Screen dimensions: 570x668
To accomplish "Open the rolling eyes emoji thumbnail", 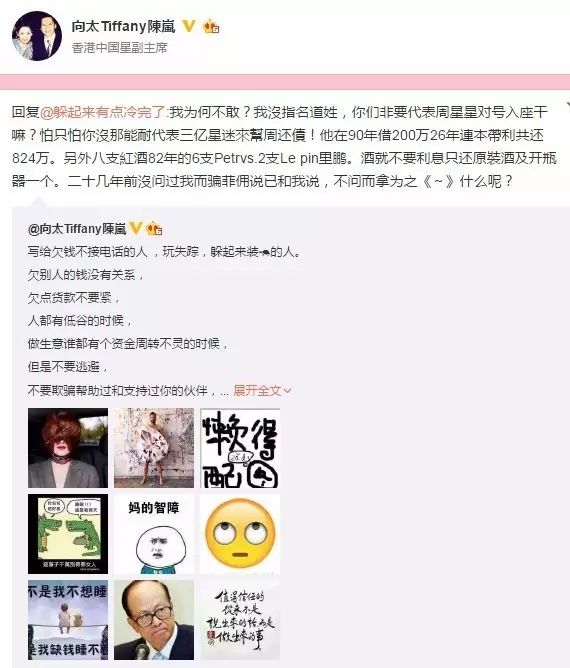I will (240, 534).
